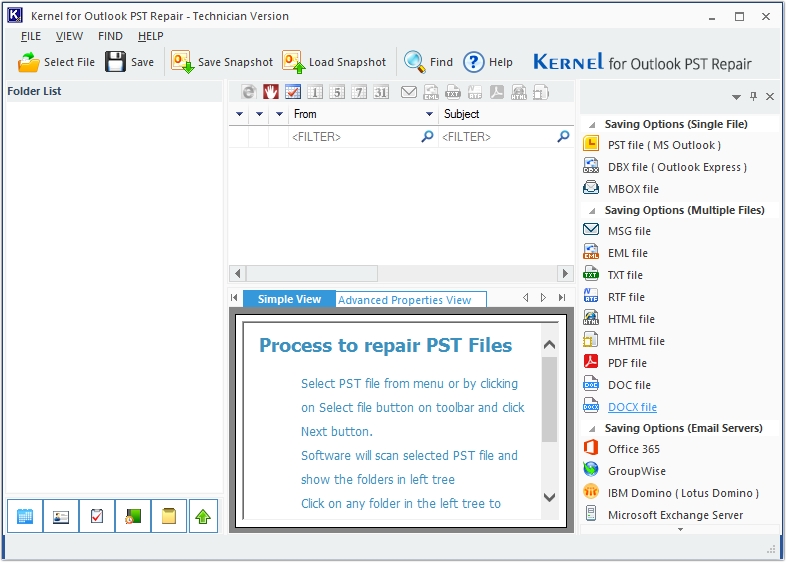Screen dimensions: 787x563
Task: Click the Subject filter search magnifier
Action: [564, 136]
